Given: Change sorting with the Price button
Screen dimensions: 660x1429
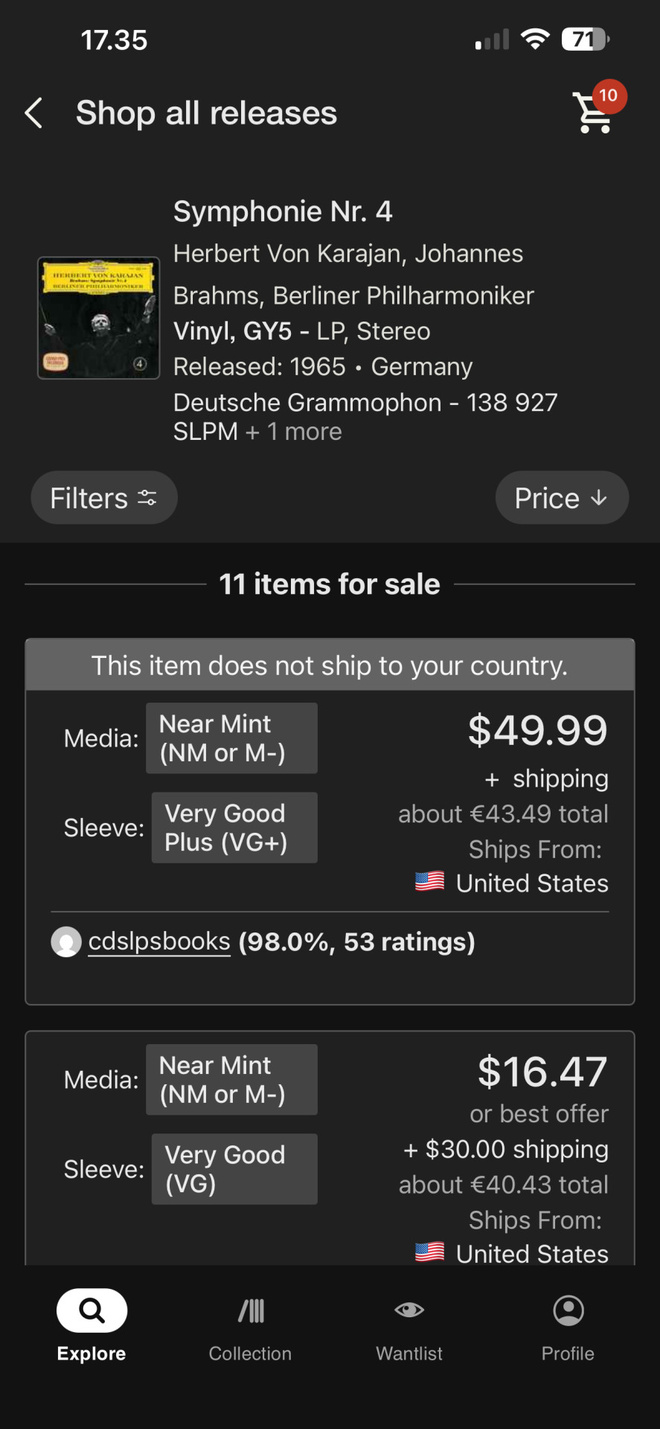Looking at the screenshot, I should [562, 498].
